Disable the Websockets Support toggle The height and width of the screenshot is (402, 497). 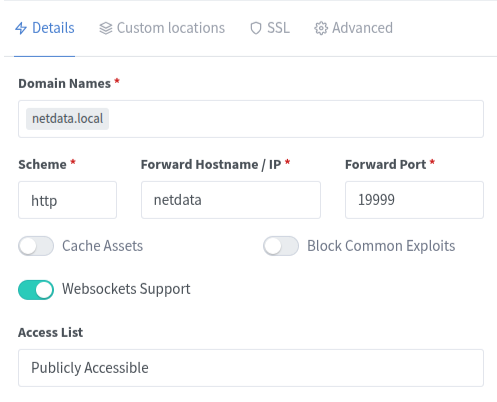coord(36,290)
